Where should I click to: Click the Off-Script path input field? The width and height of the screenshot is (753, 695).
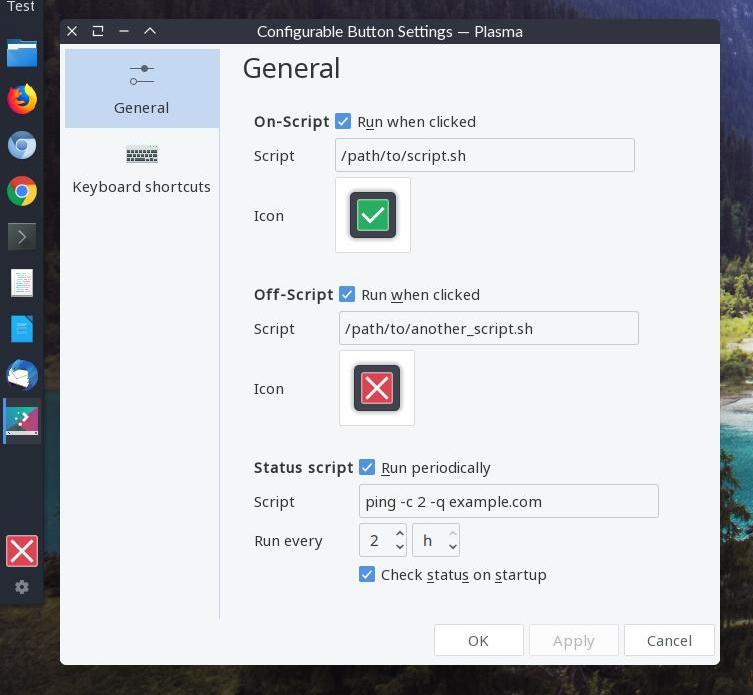488,328
